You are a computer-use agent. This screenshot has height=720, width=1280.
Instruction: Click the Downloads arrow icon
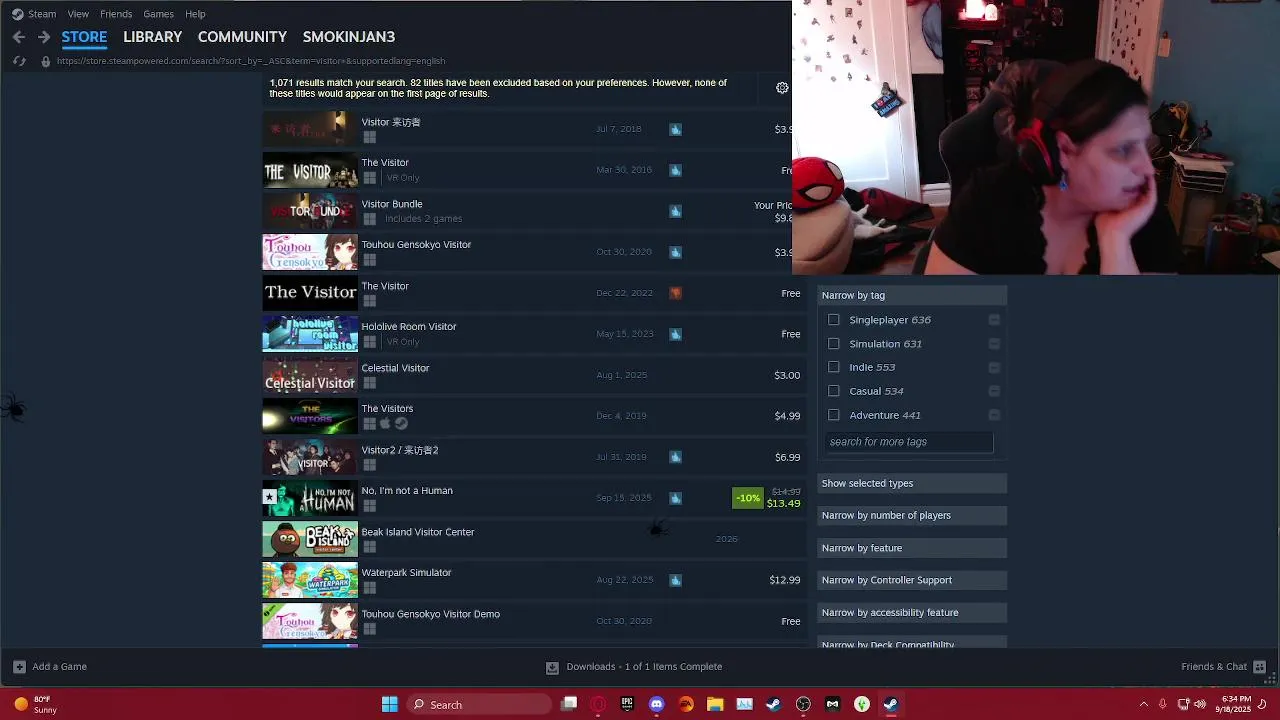[x=552, y=667]
